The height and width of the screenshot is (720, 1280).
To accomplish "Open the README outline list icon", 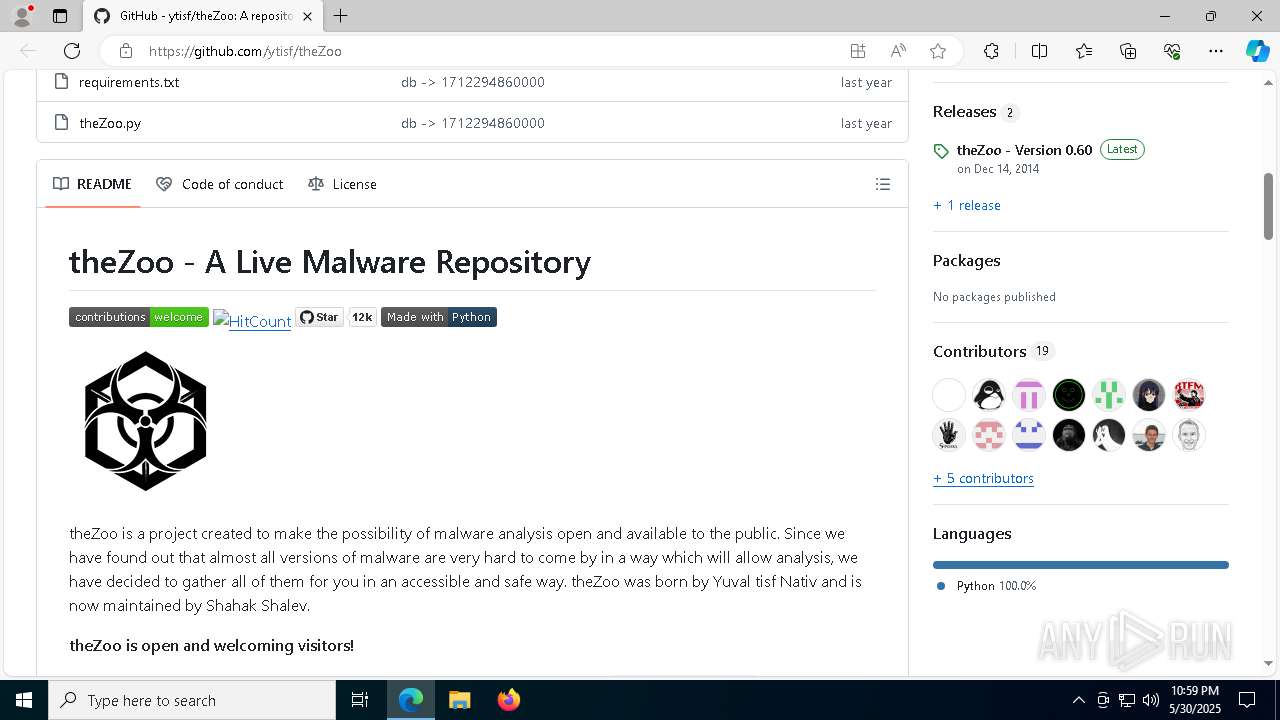I will 883,184.
